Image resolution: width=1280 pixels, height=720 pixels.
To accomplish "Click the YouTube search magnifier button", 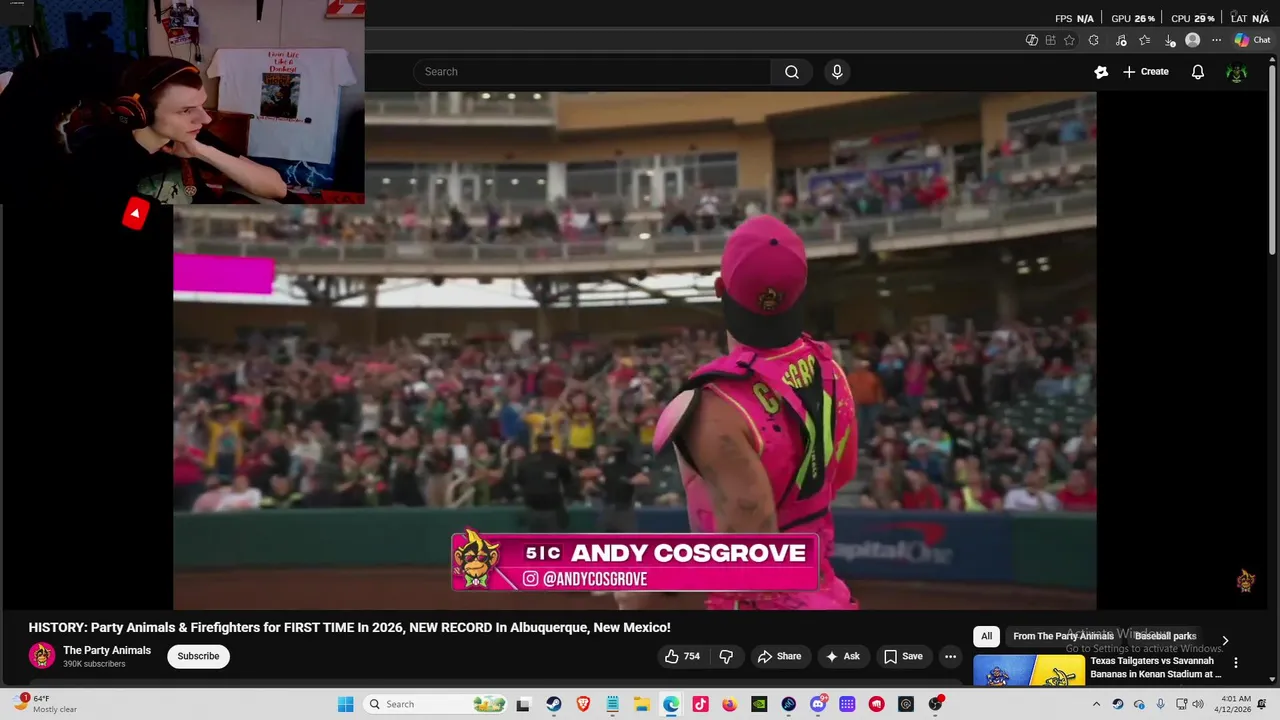I will click(x=792, y=72).
